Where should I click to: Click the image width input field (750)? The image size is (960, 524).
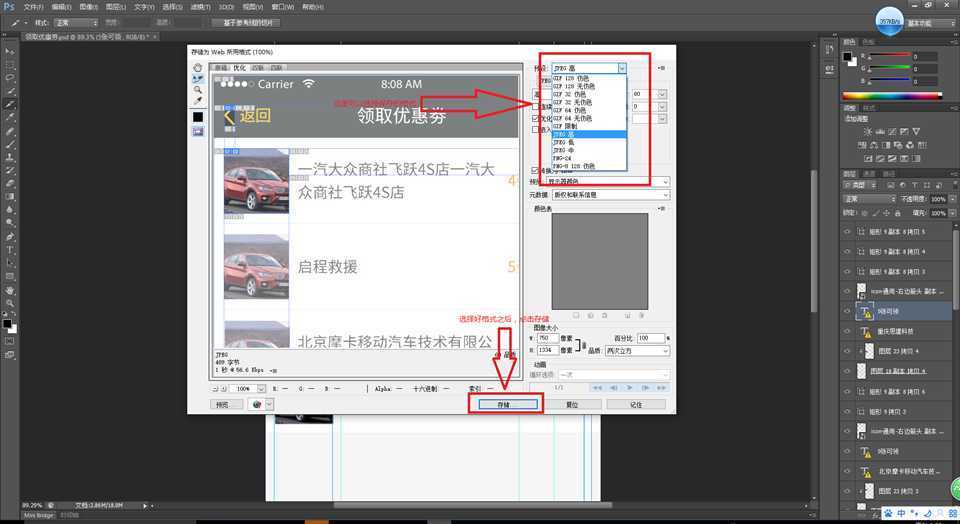[547, 338]
